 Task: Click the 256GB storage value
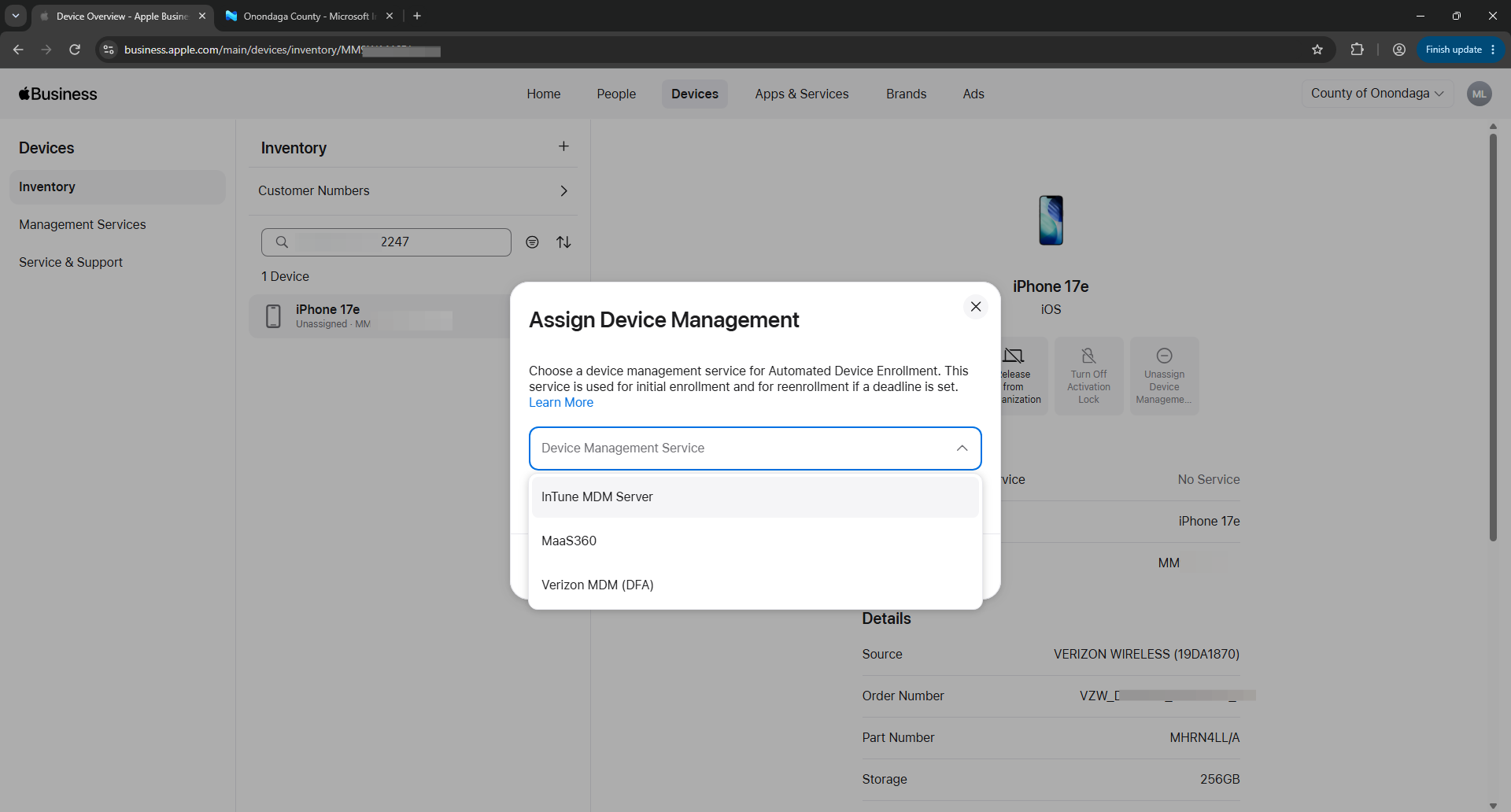tap(1220, 780)
